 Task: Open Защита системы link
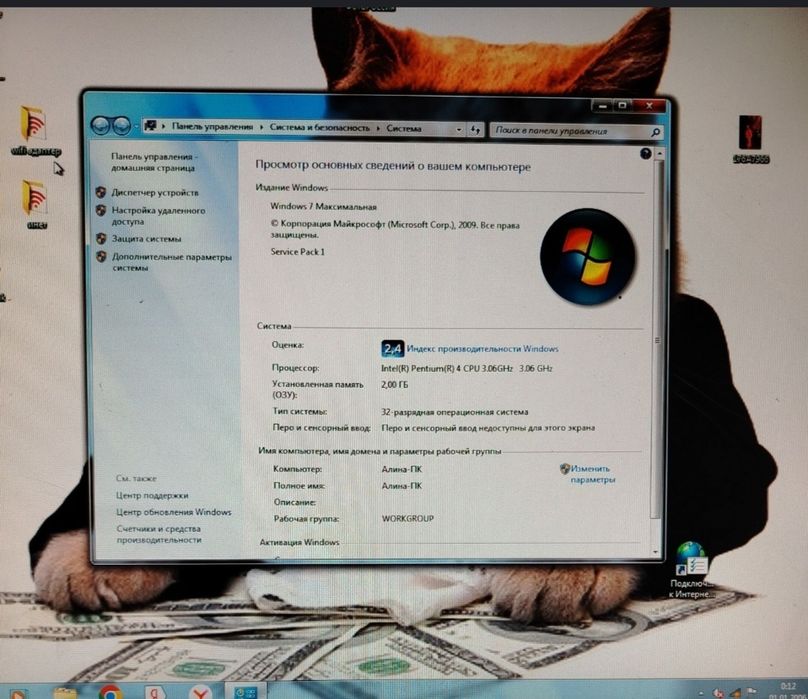pyautogui.click(x=146, y=239)
